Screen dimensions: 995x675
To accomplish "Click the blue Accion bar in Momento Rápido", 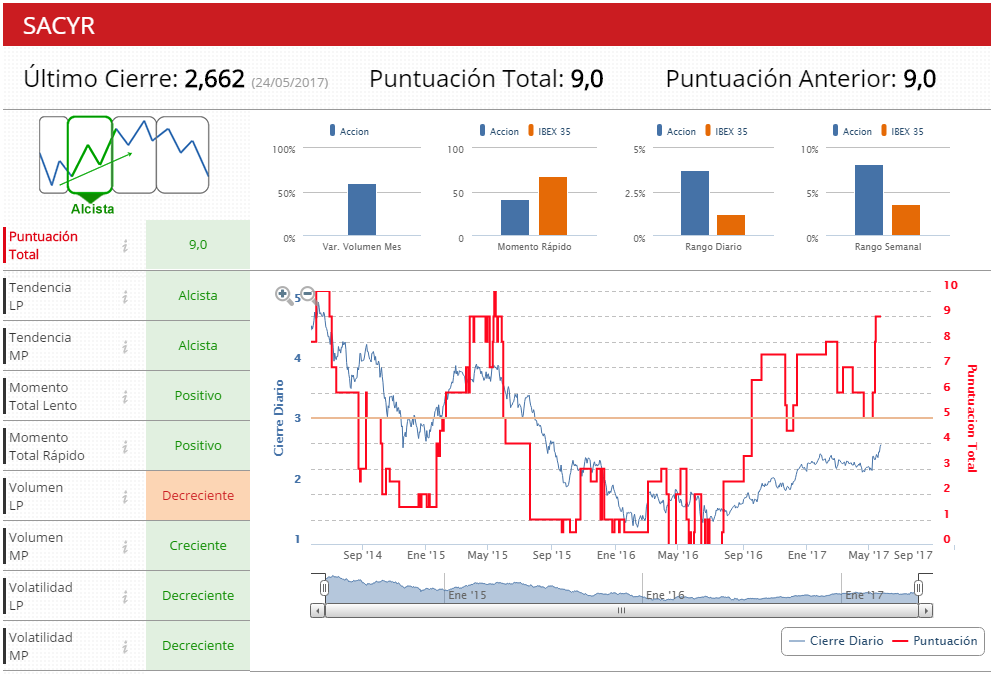I will click(x=515, y=218).
